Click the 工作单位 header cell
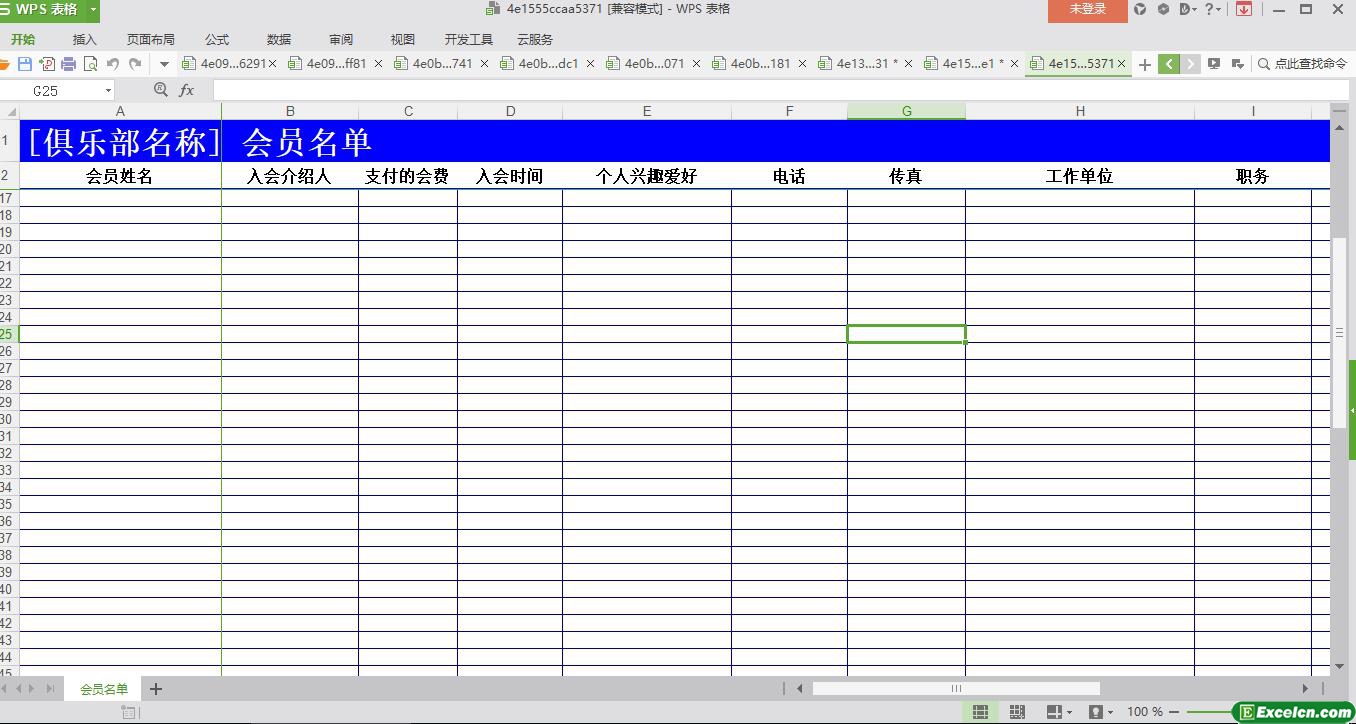This screenshot has height=724, width=1356. (x=1080, y=176)
